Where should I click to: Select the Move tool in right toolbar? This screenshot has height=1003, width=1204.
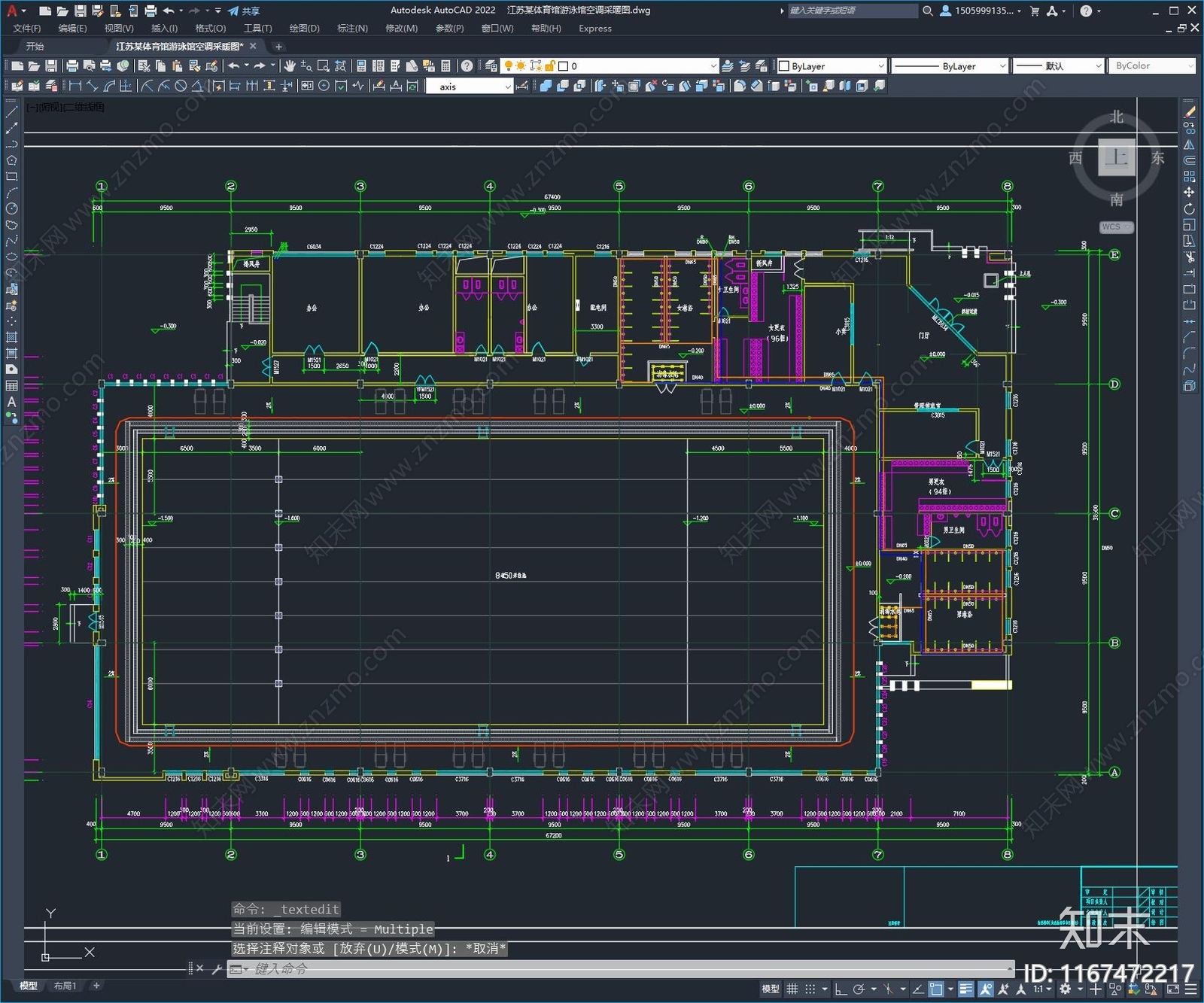click(x=1189, y=193)
